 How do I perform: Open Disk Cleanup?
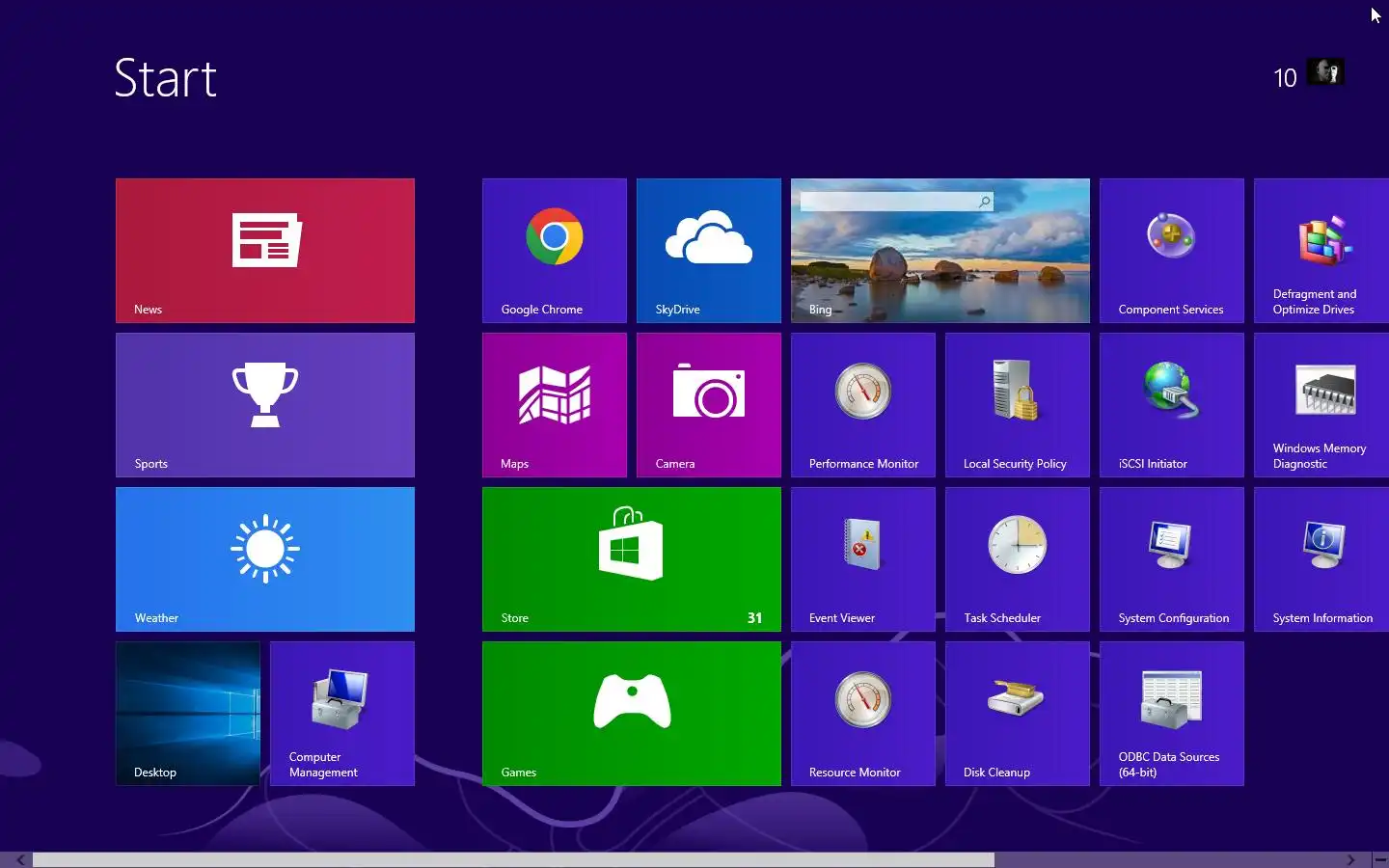click(x=1018, y=714)
